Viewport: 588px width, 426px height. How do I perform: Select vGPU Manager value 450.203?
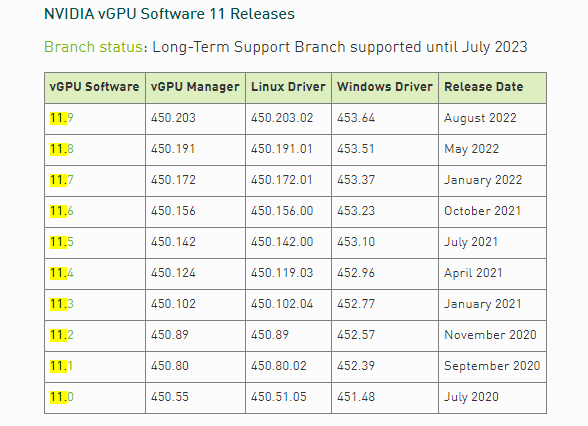[173, 118]
